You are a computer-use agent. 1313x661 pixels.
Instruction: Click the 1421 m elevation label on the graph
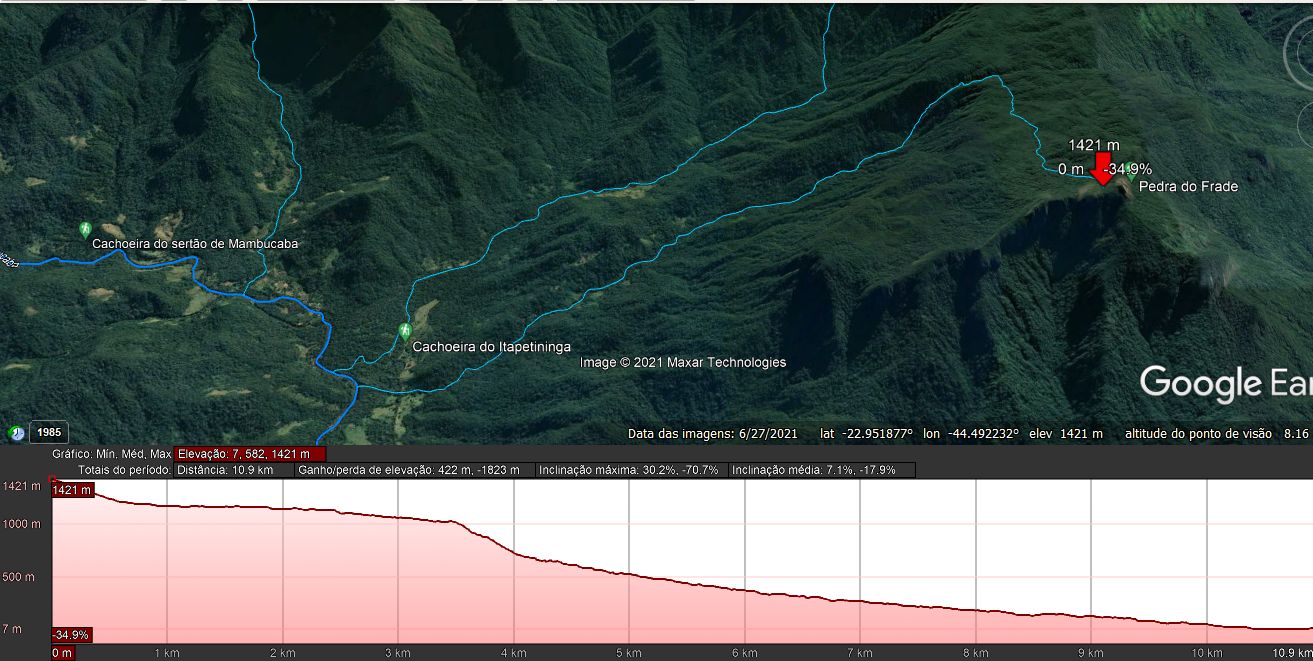coord(72,490)
